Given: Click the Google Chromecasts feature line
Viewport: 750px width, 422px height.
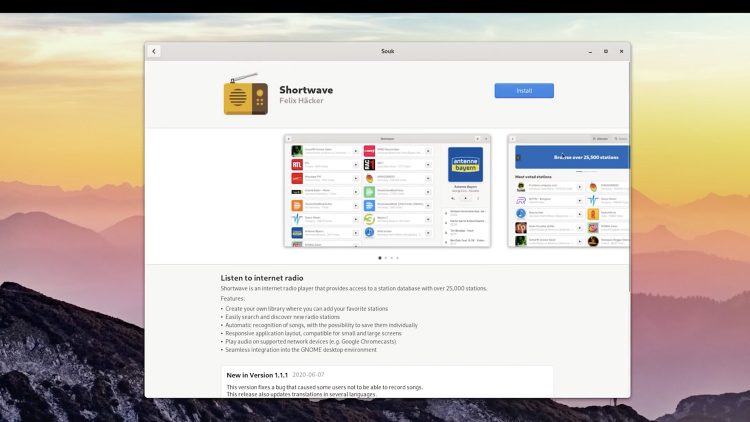Looking at the screenshot, I should pos(310,342).
